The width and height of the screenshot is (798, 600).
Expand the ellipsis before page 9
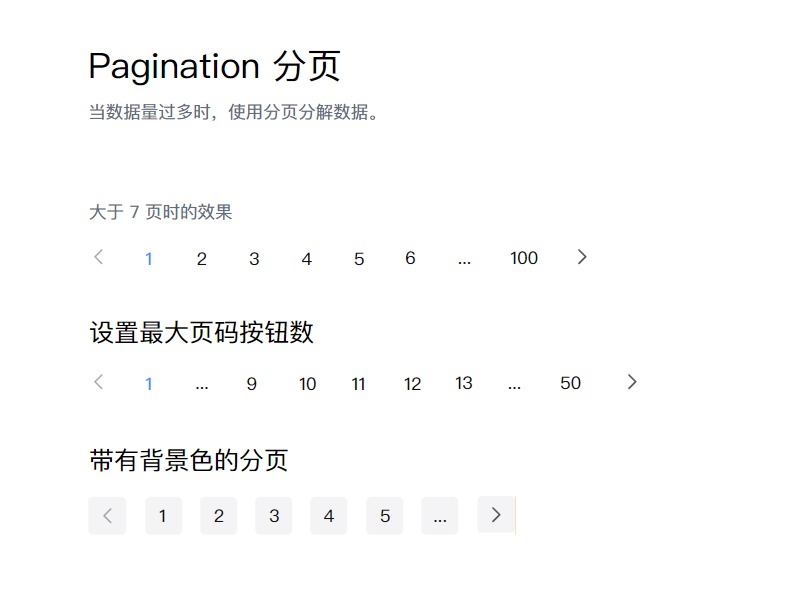202,386
